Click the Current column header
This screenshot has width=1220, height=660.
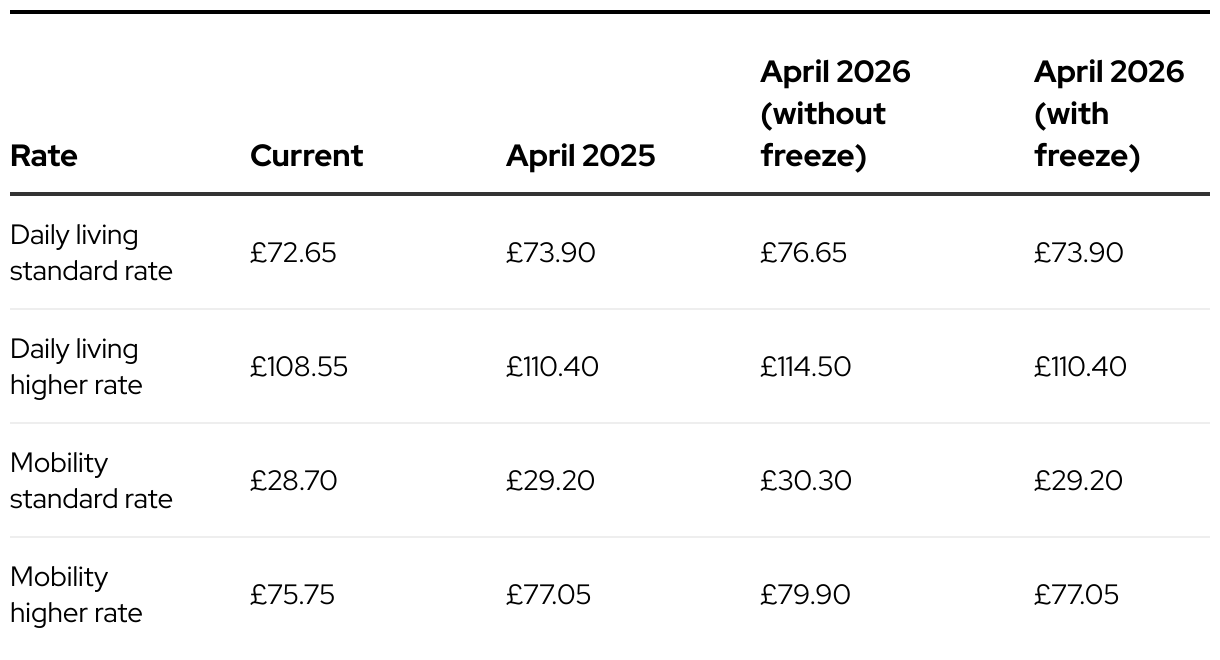pyautogui.click(x=306, y=156)
